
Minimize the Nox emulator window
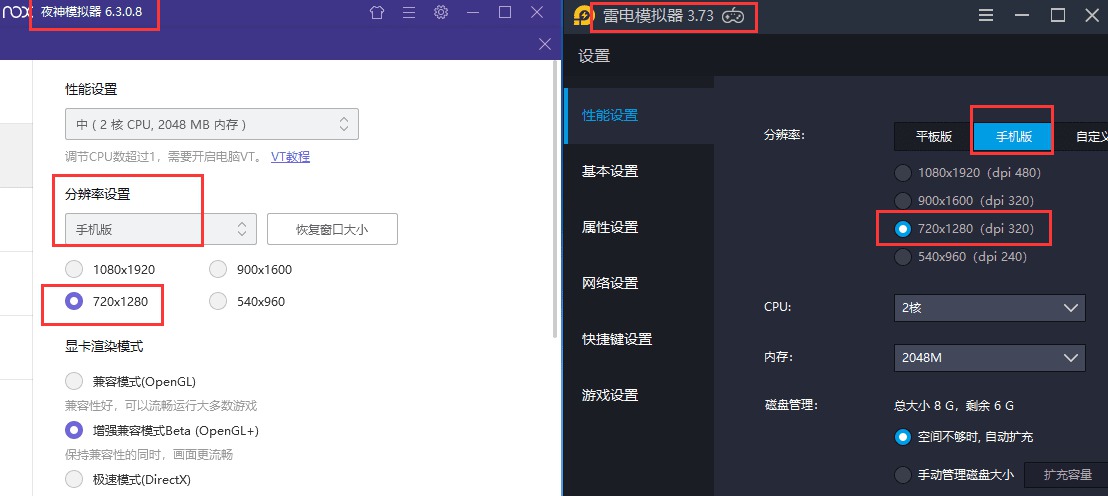click(x=473, y=13)
